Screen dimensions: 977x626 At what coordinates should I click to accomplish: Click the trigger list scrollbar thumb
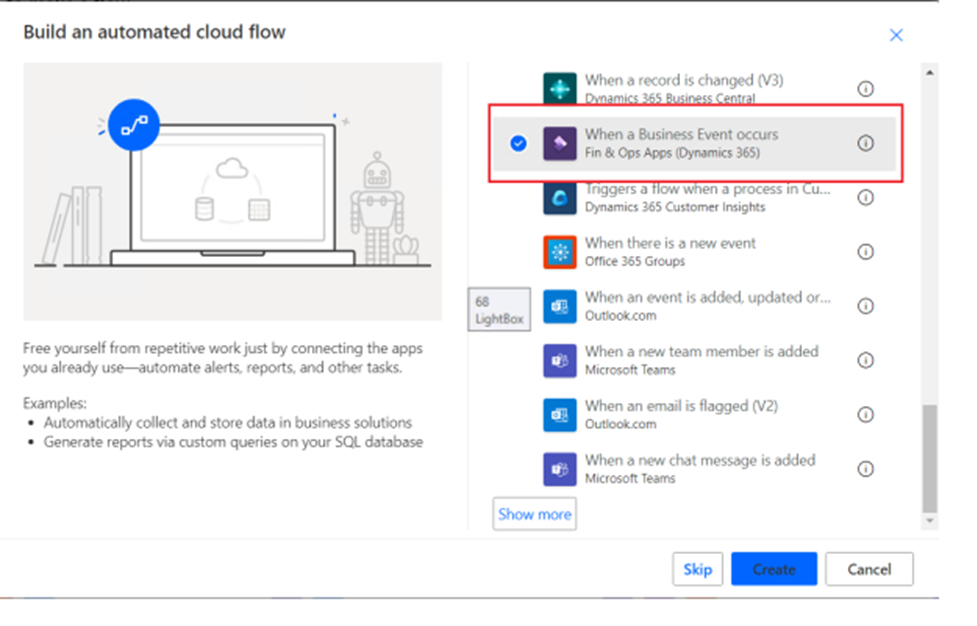point(930,458)
